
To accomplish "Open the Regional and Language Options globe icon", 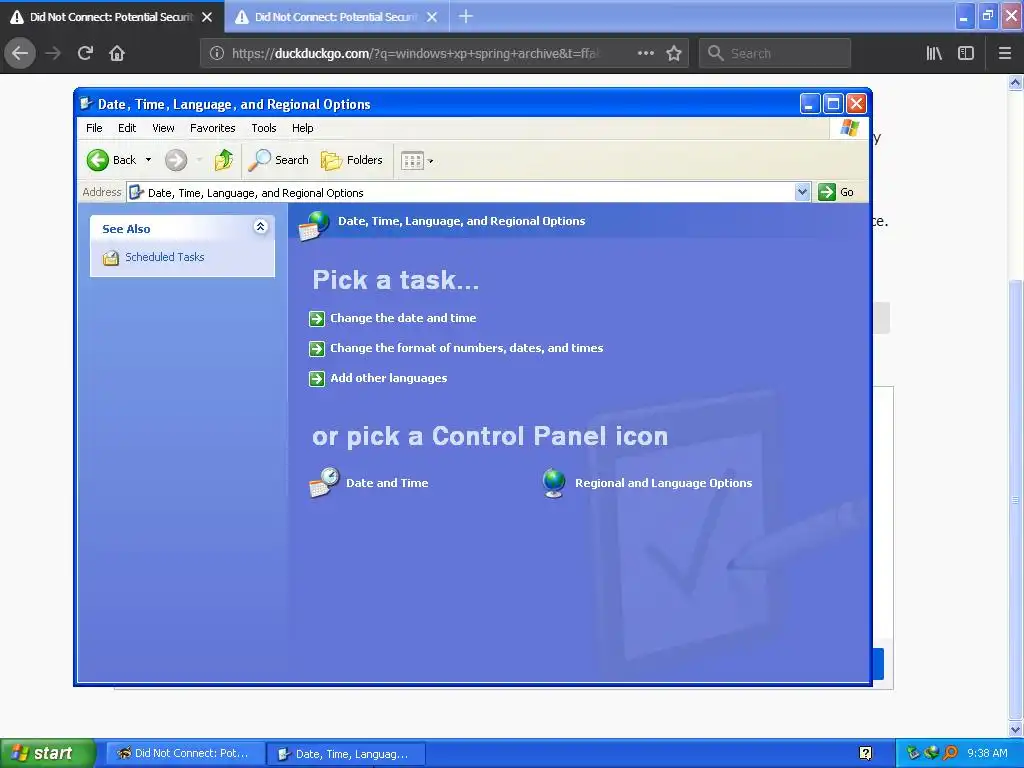I will click(x=554, y=483).
